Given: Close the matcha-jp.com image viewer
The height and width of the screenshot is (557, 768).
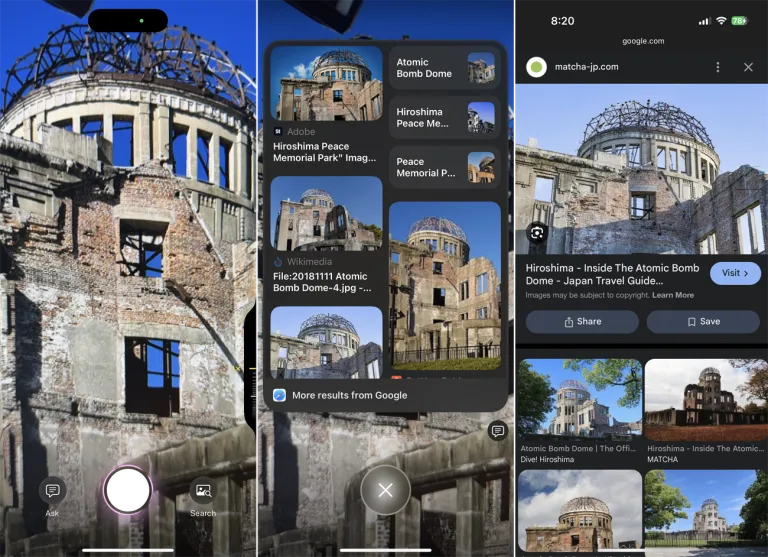Looking at the screenshot, I should (x=748, y=67).
